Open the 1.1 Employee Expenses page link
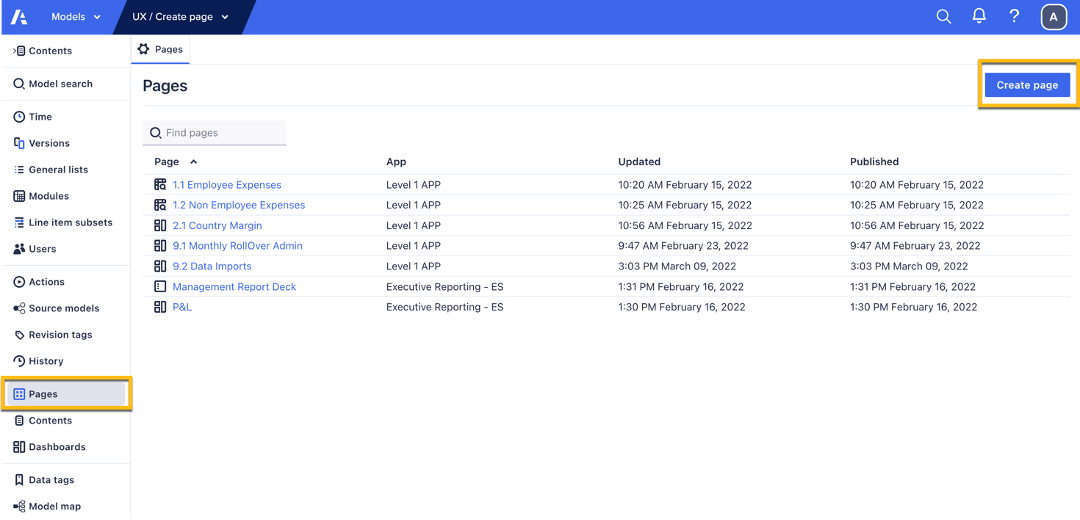The image size is (1080, 520). (x=227, y=185)
